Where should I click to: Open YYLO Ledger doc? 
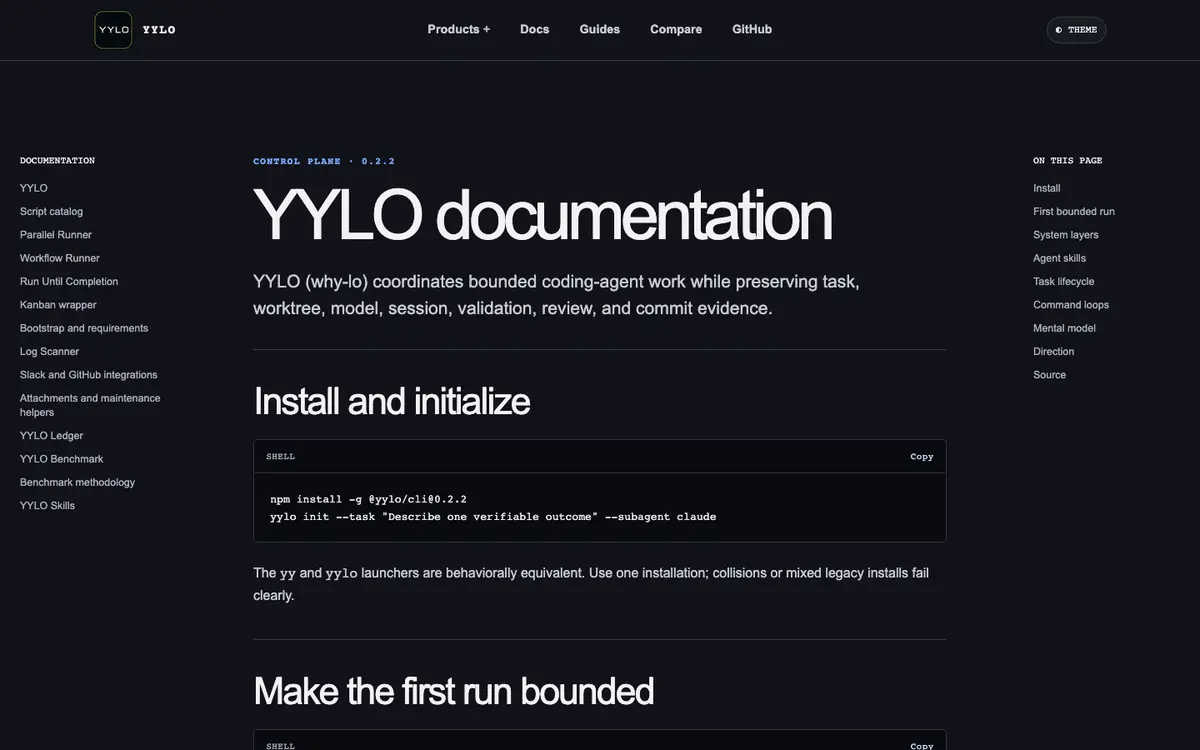coord(51,435)
